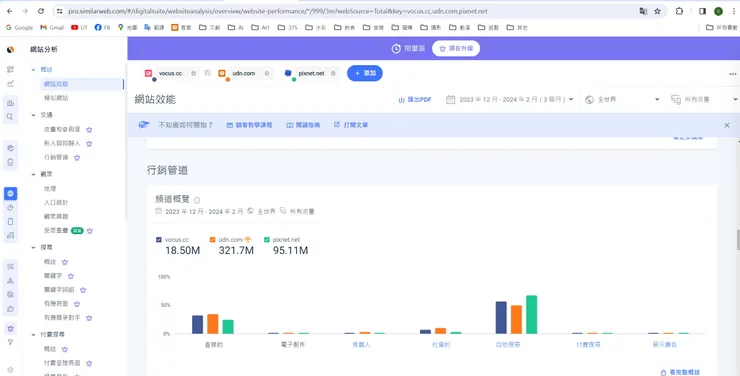Click the 社會的 channel label
740x376 pixels.
(x=441, y=345)
